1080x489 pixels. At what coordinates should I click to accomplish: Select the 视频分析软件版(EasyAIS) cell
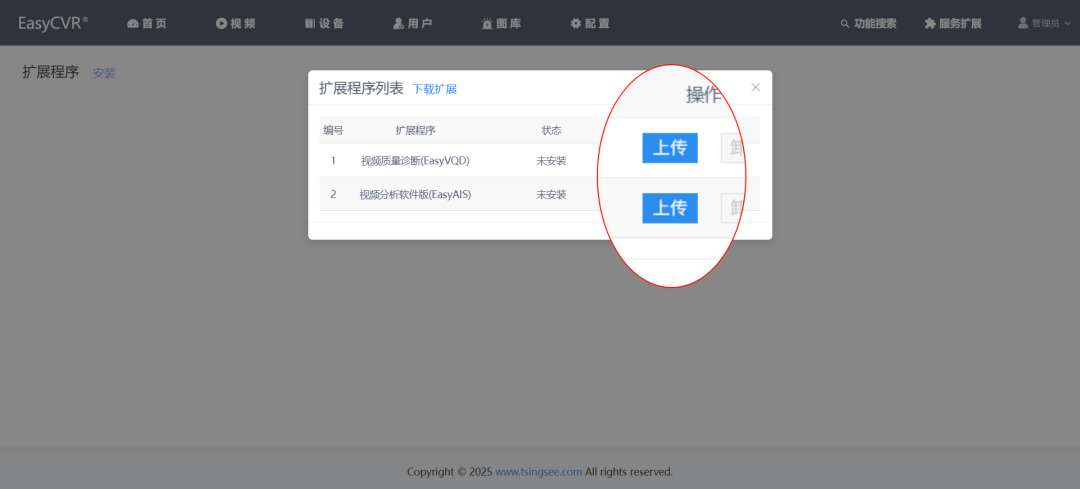coord(415,194)
